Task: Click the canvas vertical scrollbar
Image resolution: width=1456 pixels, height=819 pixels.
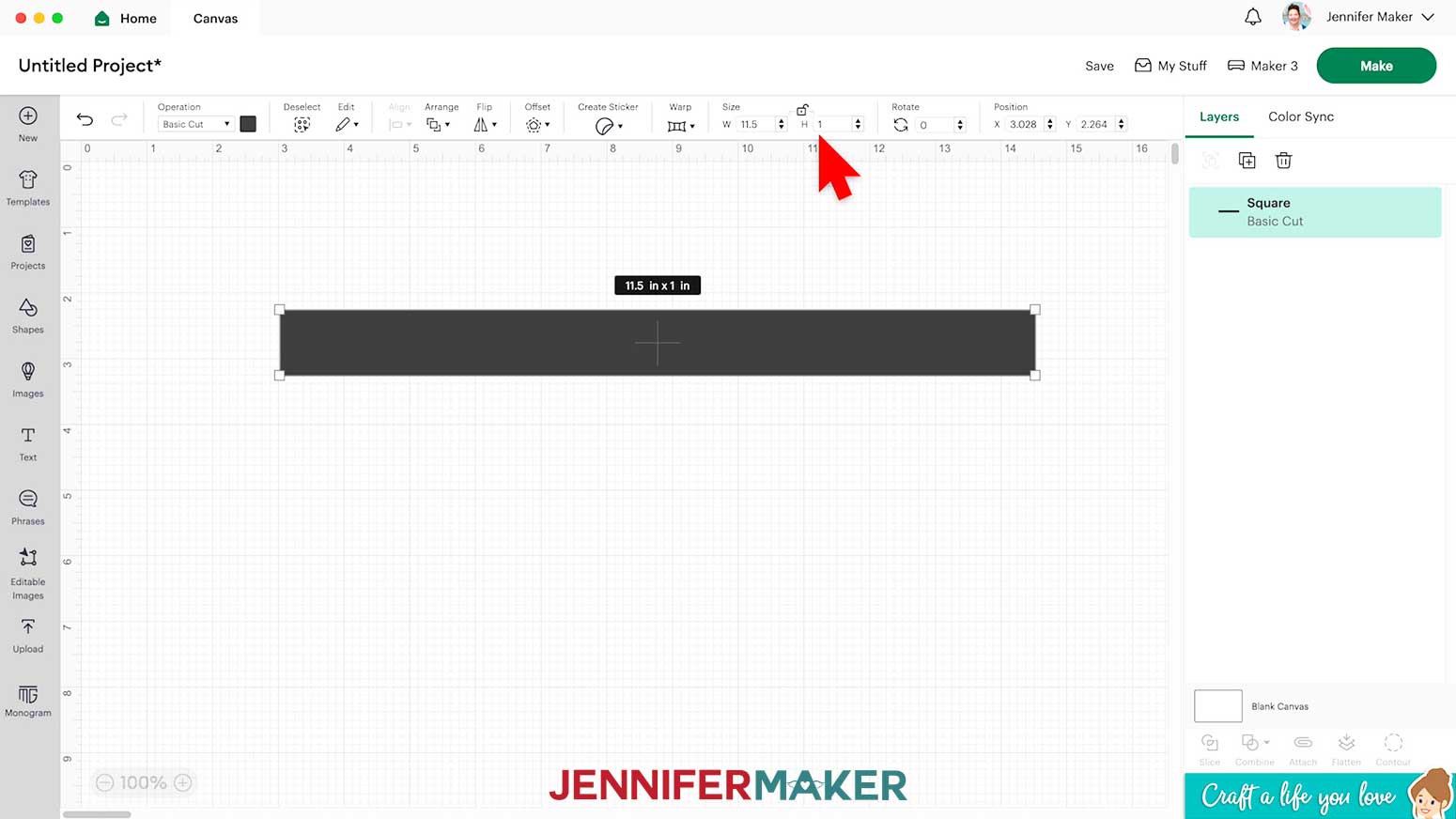Action: pyautogui.click(x=1175, y=153)
